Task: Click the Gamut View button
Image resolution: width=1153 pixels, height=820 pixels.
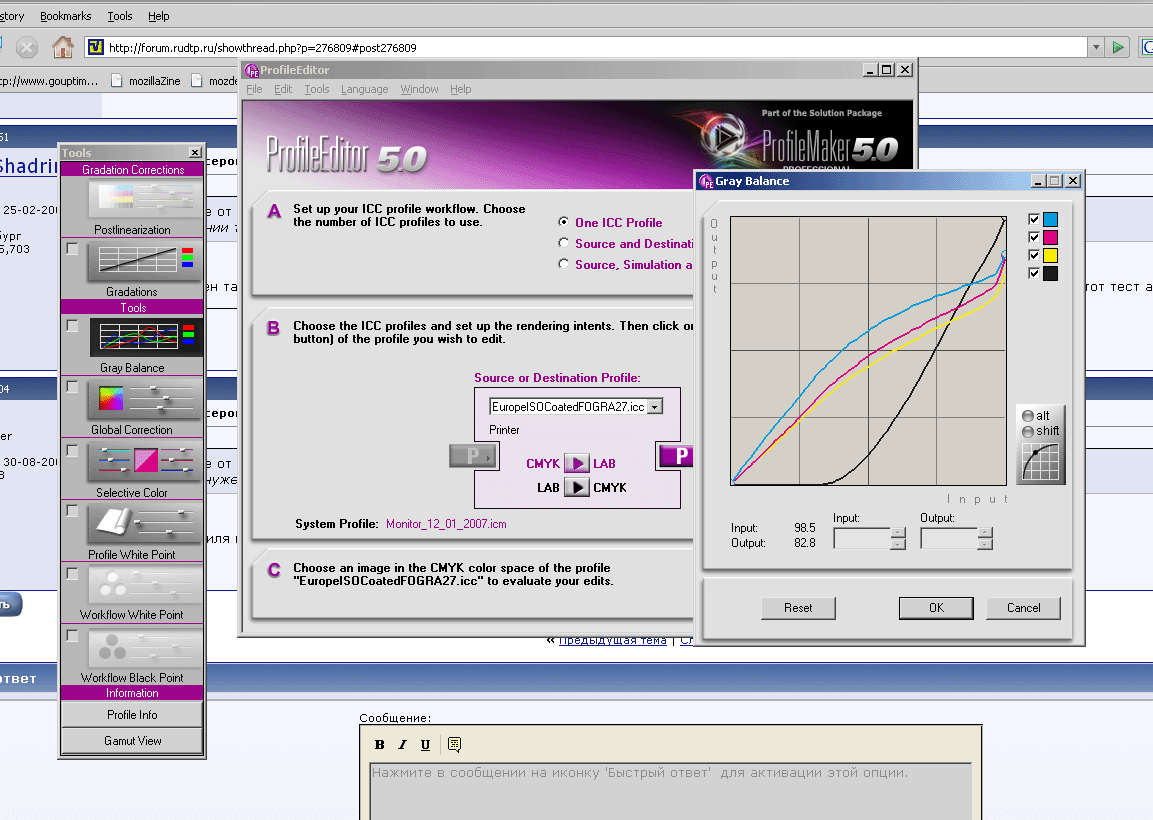Action: coord(132,741)
